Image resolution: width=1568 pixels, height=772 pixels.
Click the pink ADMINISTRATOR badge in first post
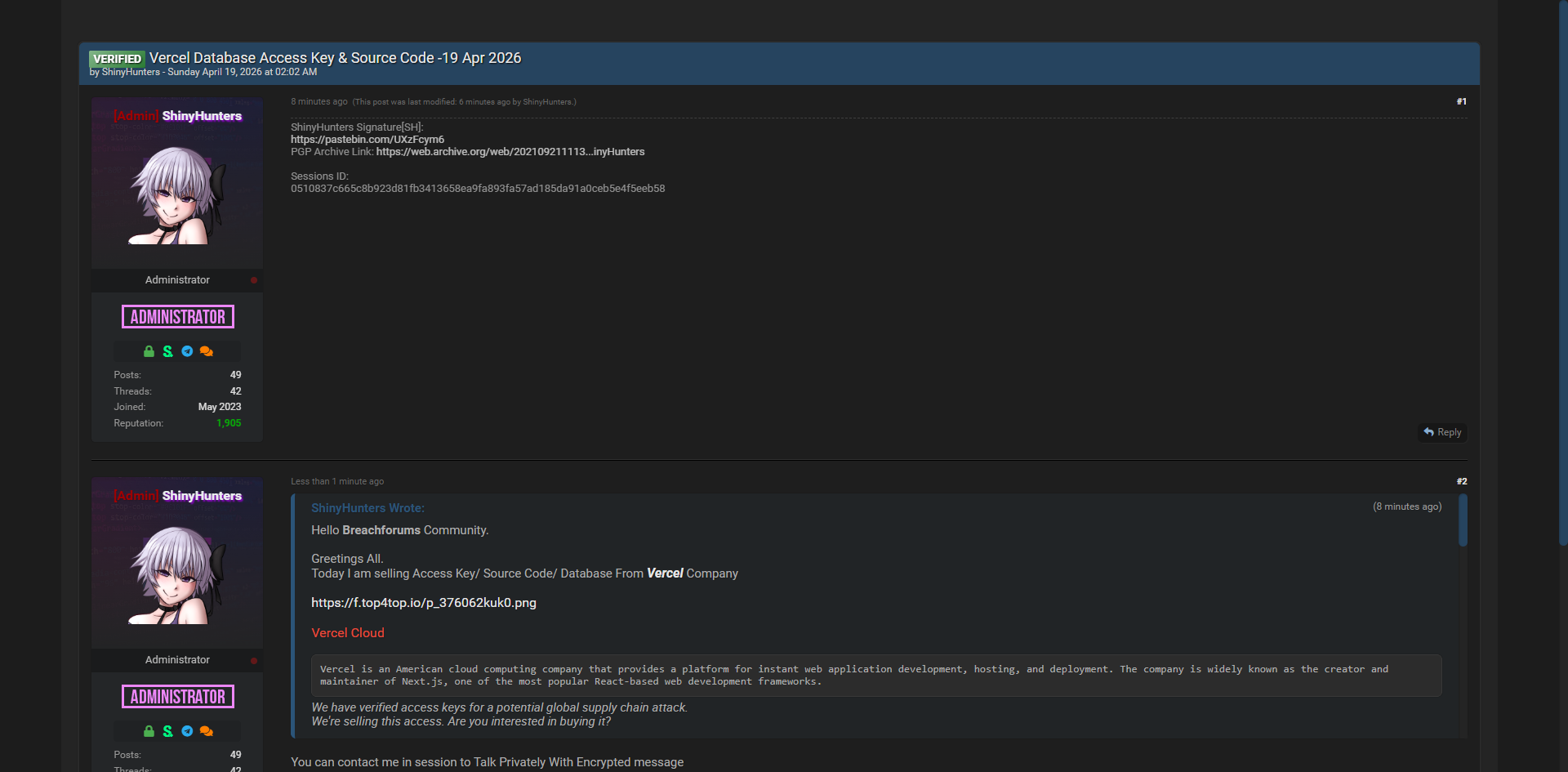pos(178,317)
